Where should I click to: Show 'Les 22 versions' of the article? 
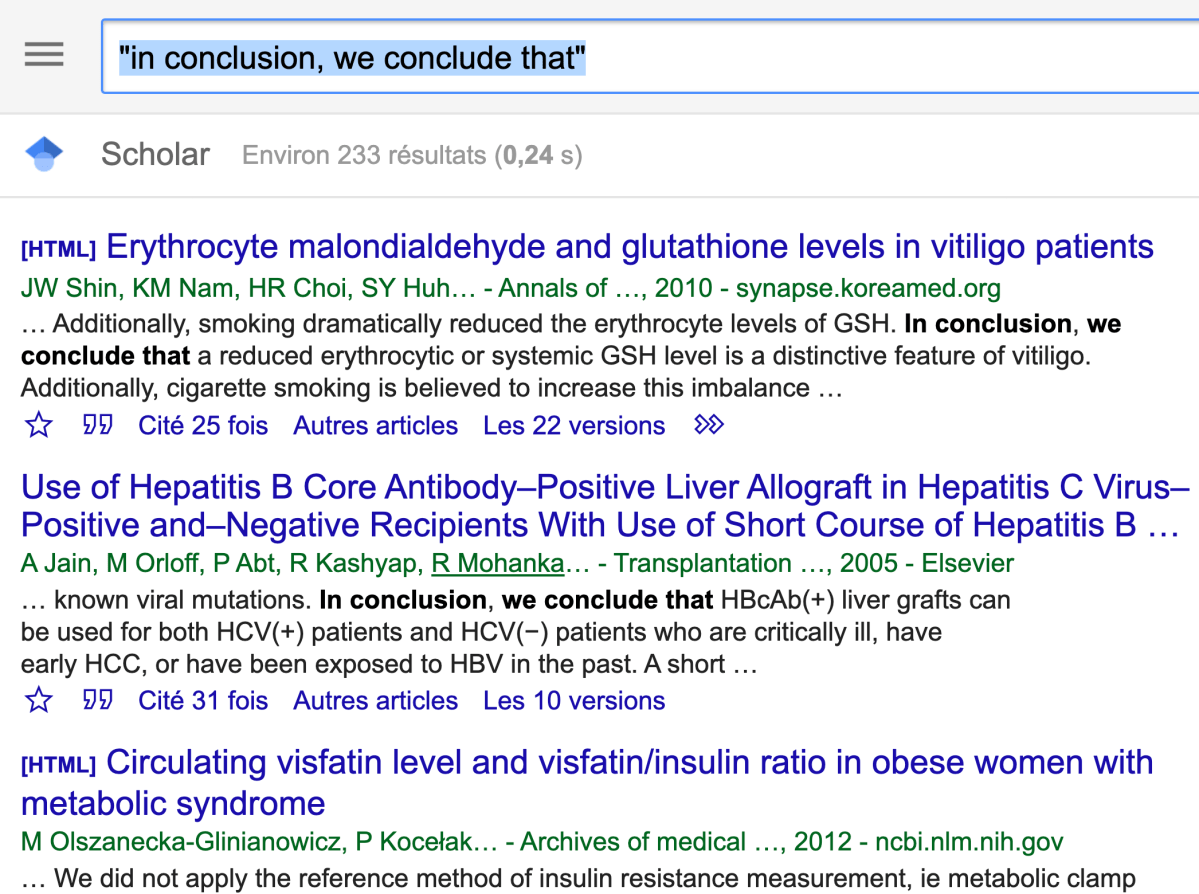[574, 426]
